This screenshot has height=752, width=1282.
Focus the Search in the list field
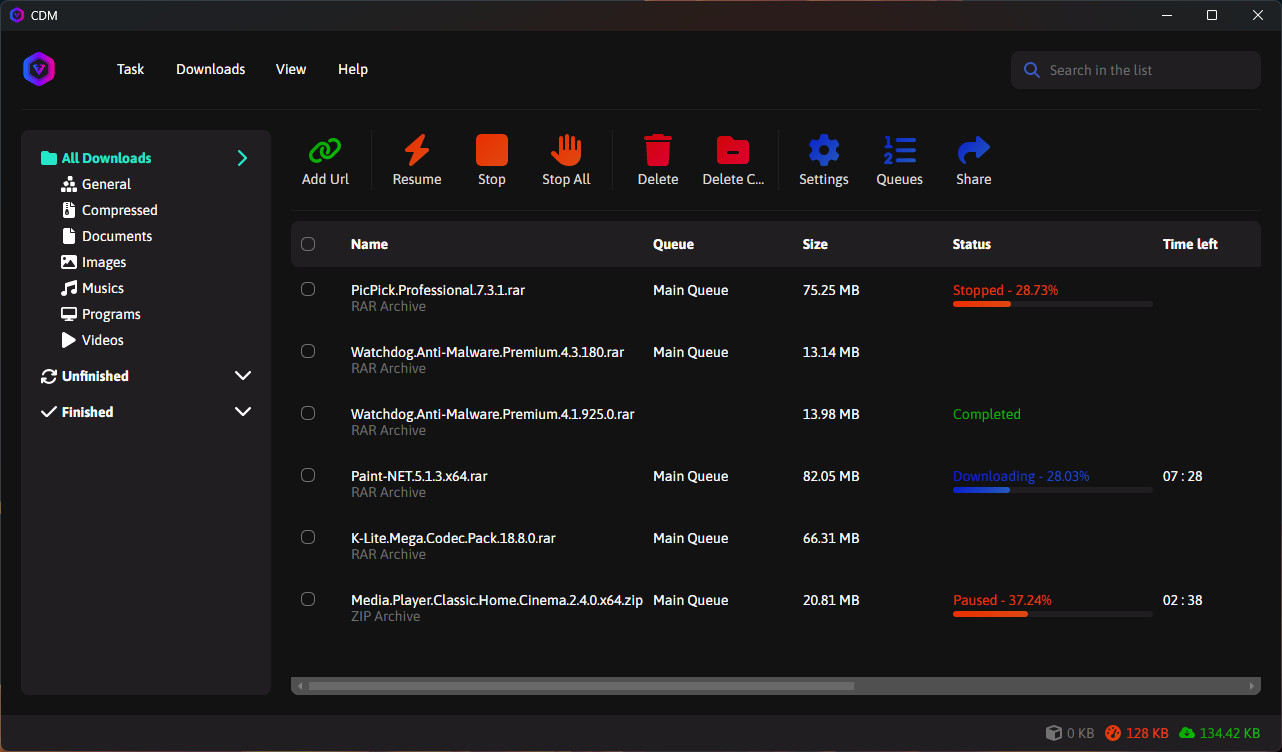pos(1135,70)
